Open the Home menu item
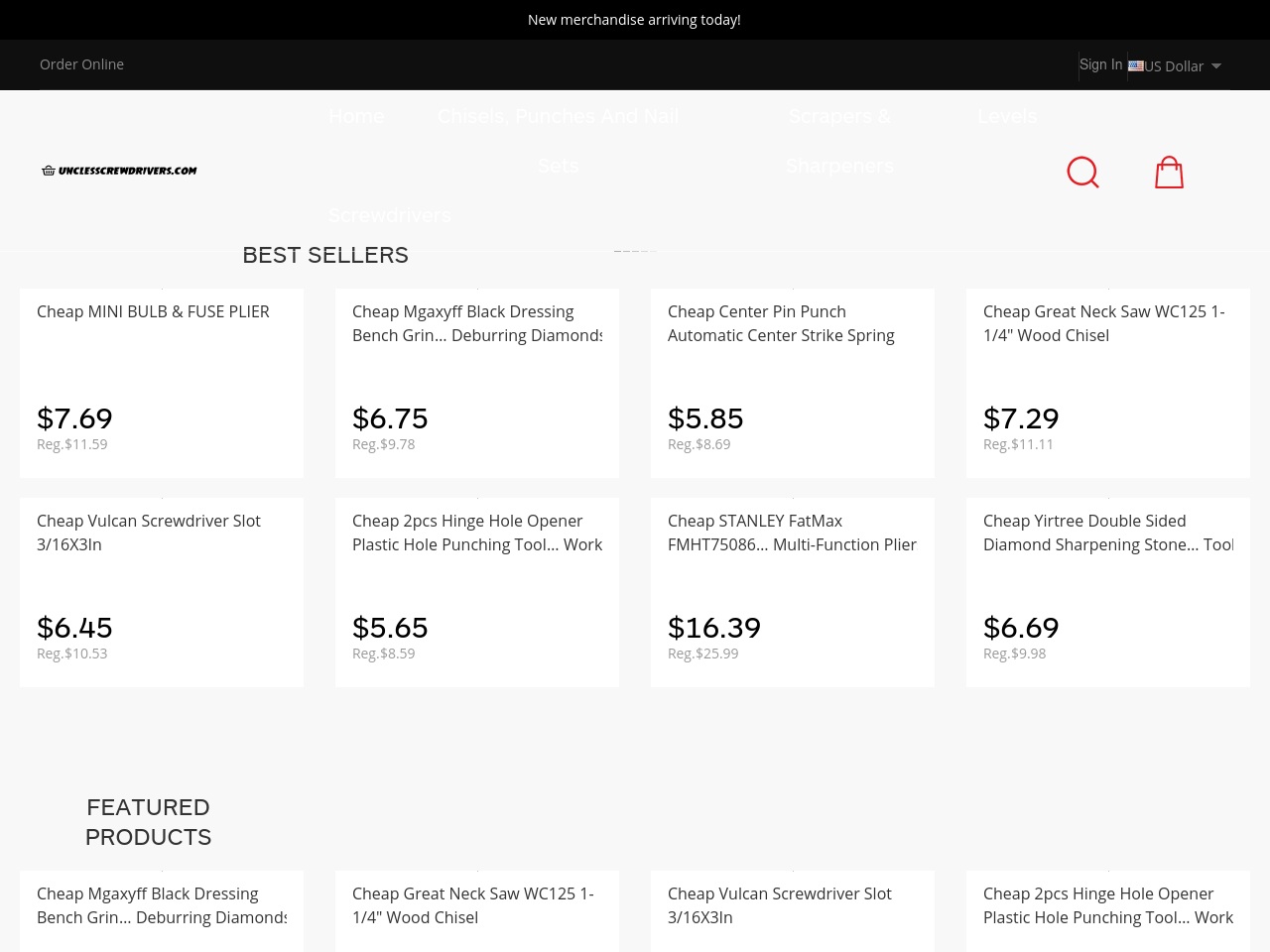The height and width of the screenshot is (952, 1270). tap(356, 116)
